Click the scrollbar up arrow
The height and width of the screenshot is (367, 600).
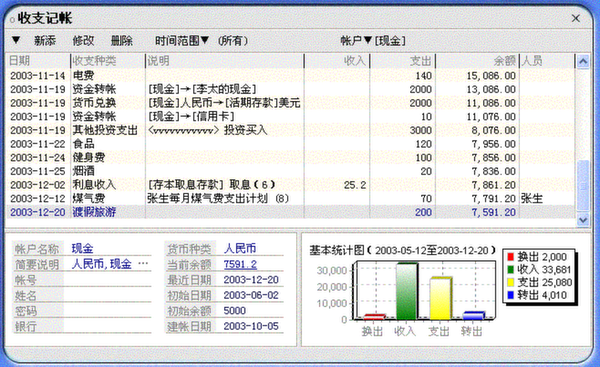pos(583,61)
